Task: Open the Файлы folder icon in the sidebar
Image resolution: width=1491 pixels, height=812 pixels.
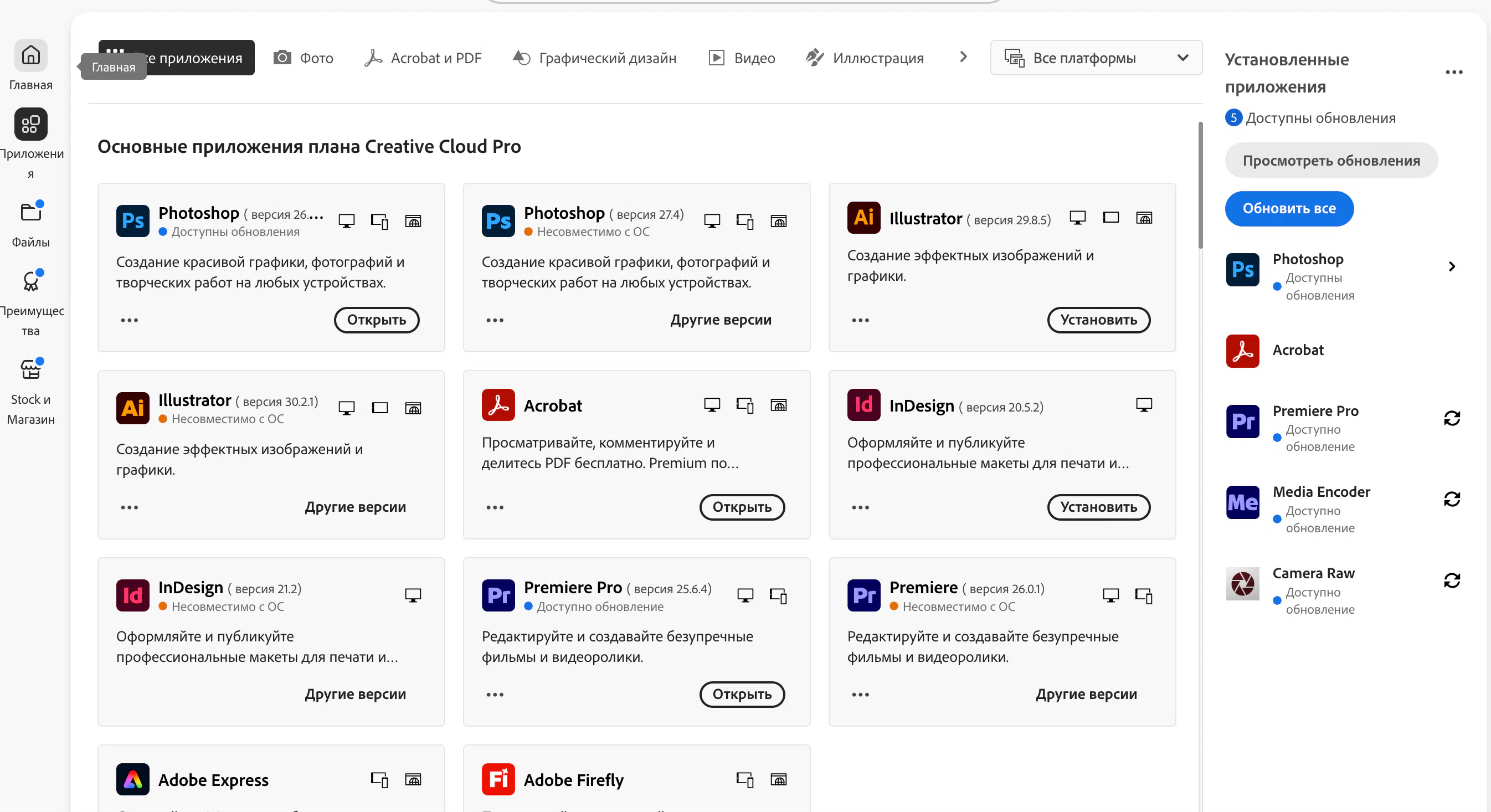Action: coord(30,212)
